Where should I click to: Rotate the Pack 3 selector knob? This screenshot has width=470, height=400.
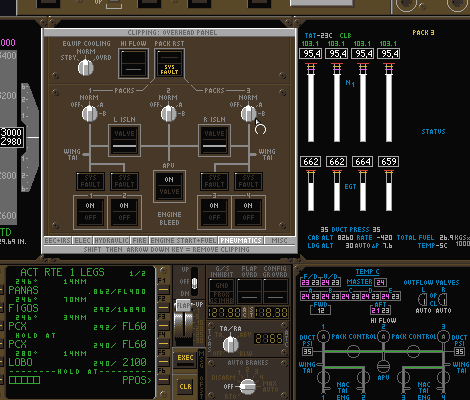point(248,113)
